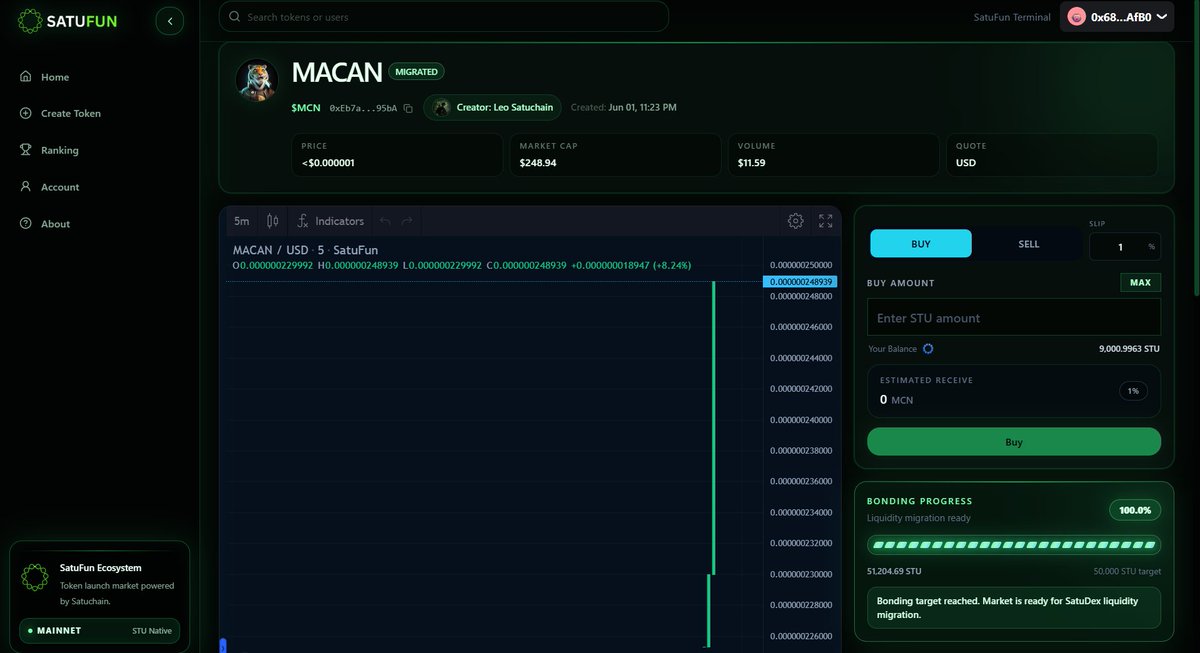Click the Create Token plus icon
This screenshot has height=653, width=1200.
point(26,113)
